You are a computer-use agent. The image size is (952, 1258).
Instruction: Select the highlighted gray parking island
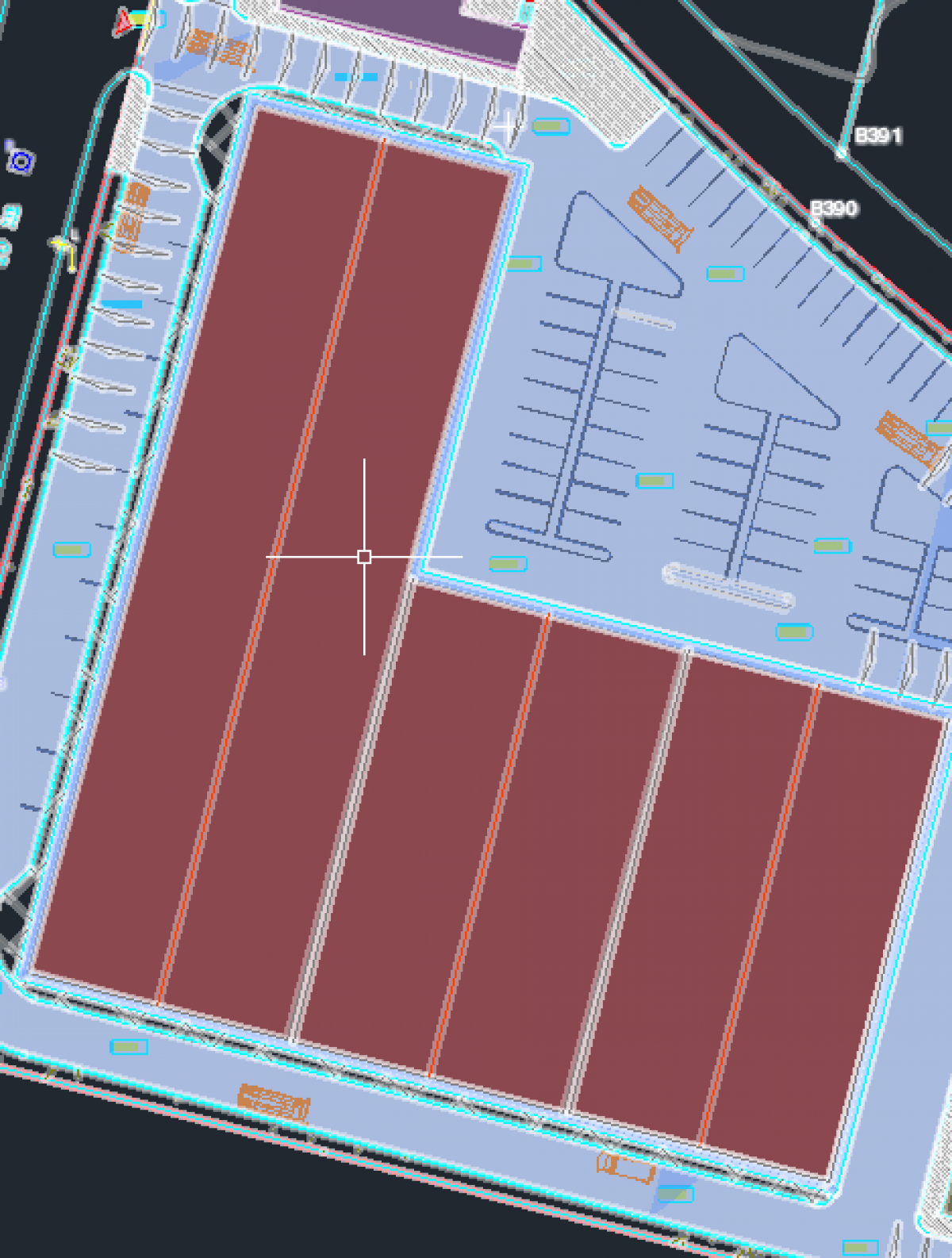tap(727, 586)
